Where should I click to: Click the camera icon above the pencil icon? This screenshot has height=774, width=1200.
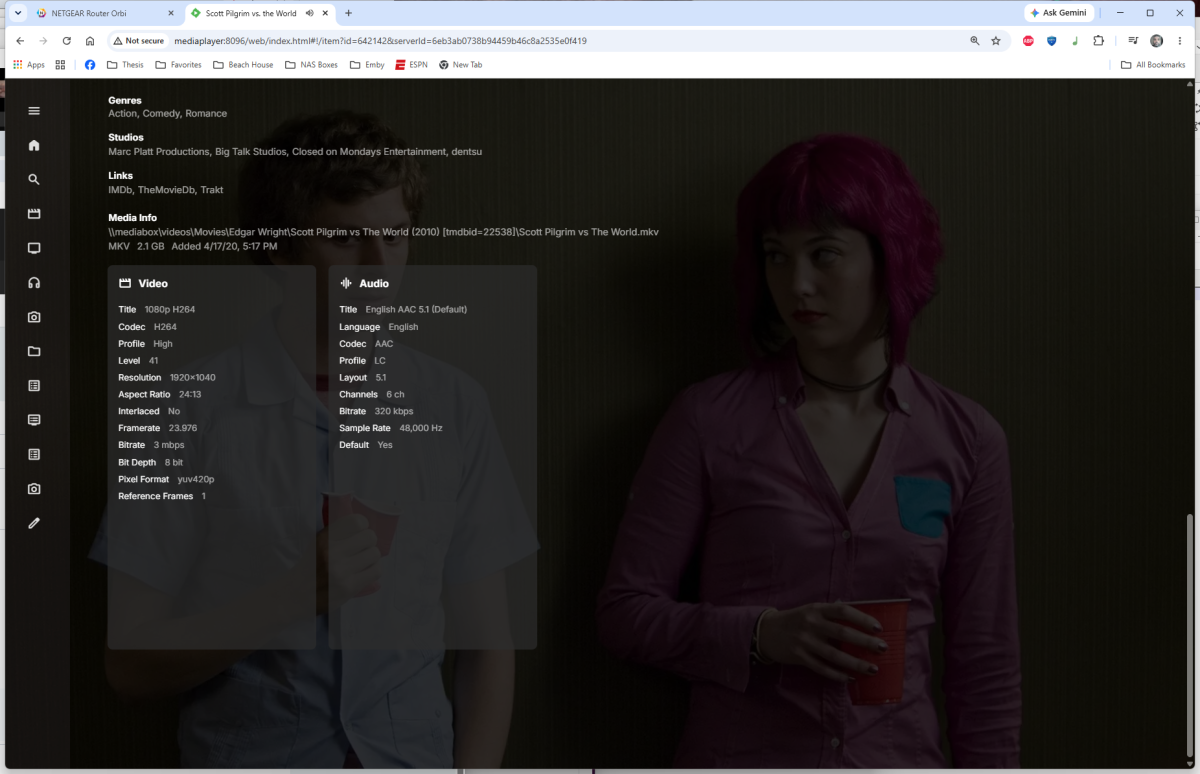tap(34, 489)
